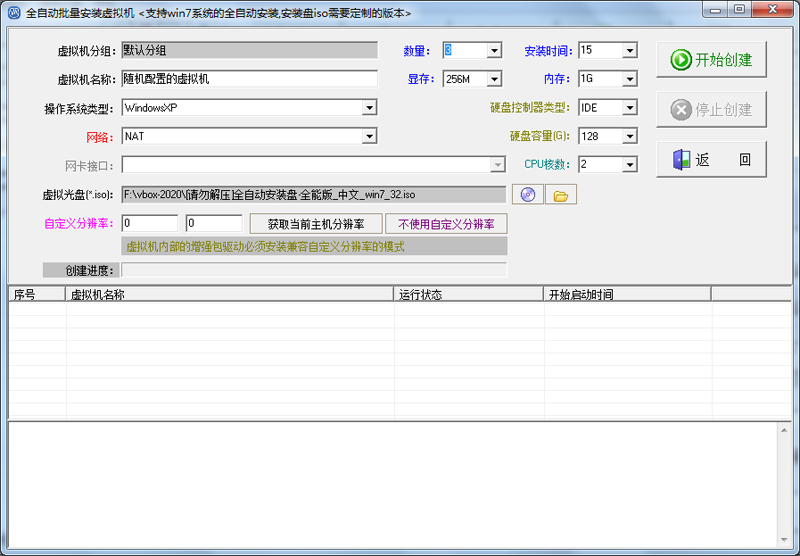Click the 网络 red label

[99, 137]
